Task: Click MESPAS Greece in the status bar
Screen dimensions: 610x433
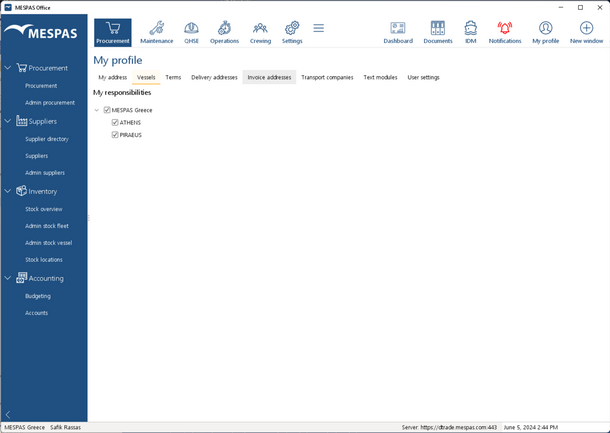Action: coord(25,427)
